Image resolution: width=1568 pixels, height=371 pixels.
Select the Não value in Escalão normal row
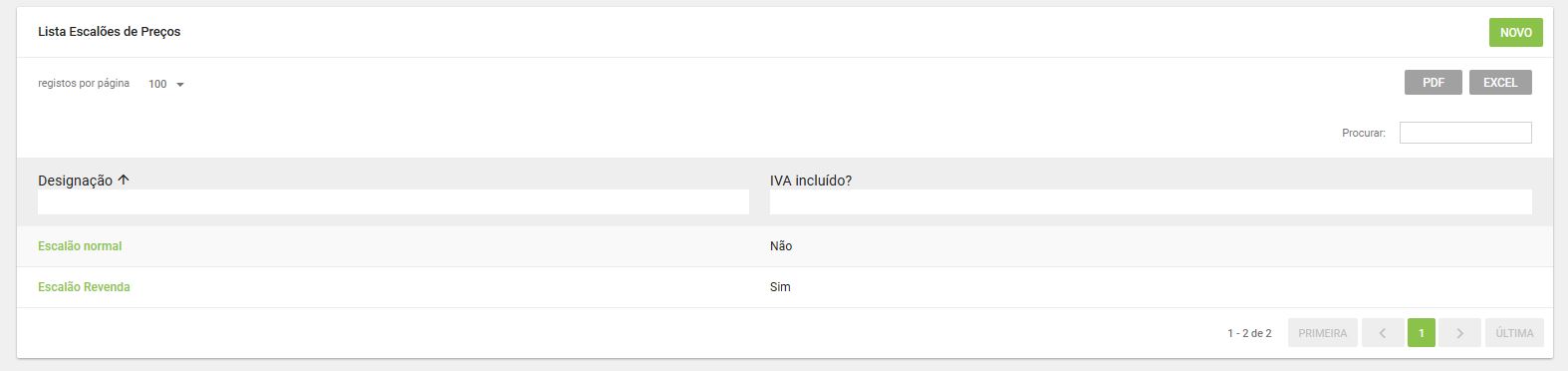point(781,246)
